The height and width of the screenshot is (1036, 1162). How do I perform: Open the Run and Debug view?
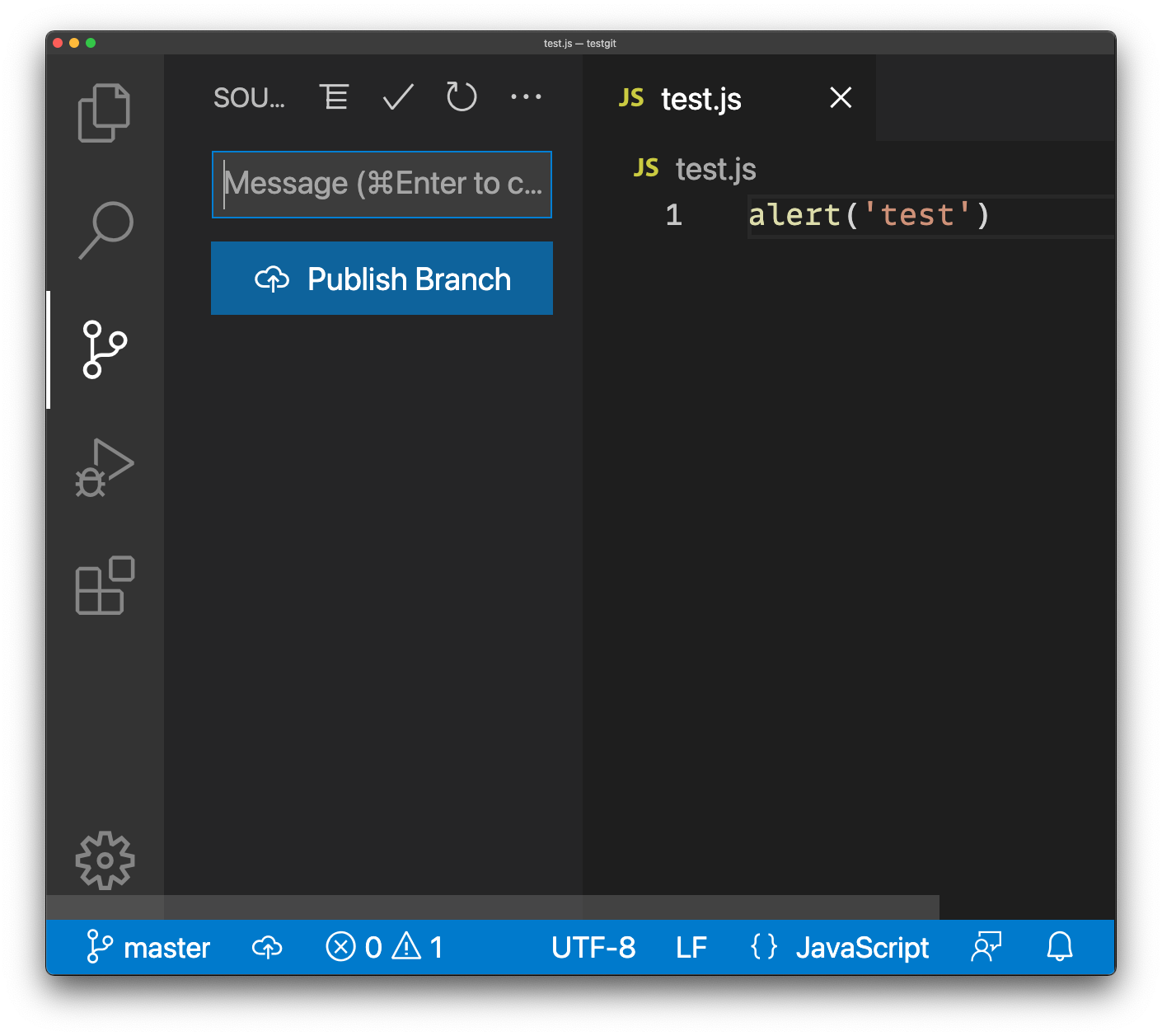click(x=105, y=467)
